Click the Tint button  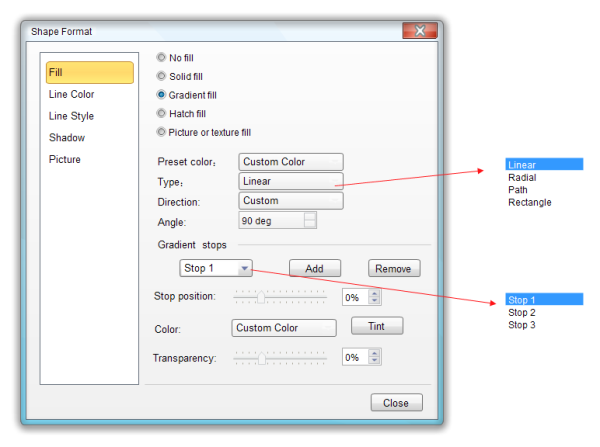coord(377,326)
